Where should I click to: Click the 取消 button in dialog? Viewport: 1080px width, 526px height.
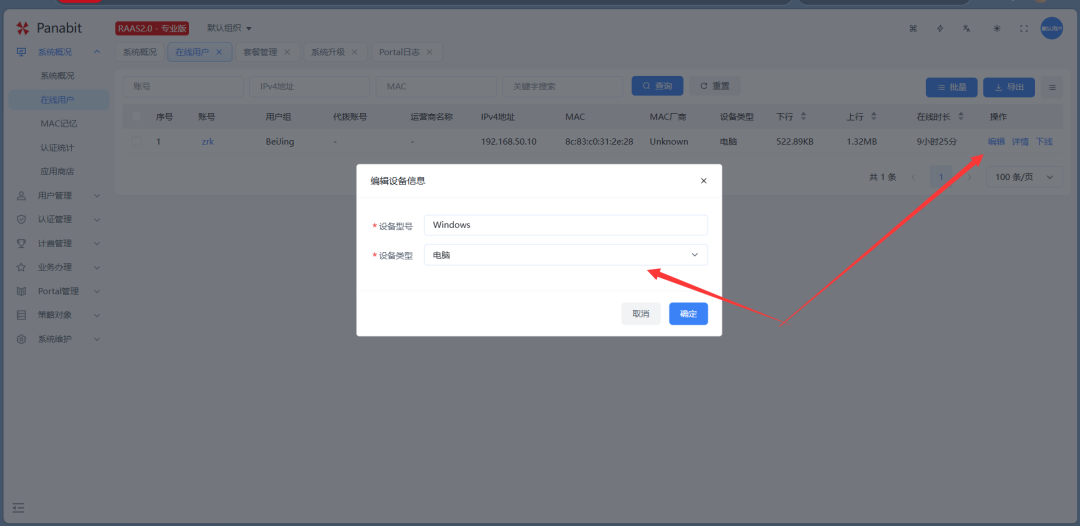pyautogui.click(x=641, y=313)
